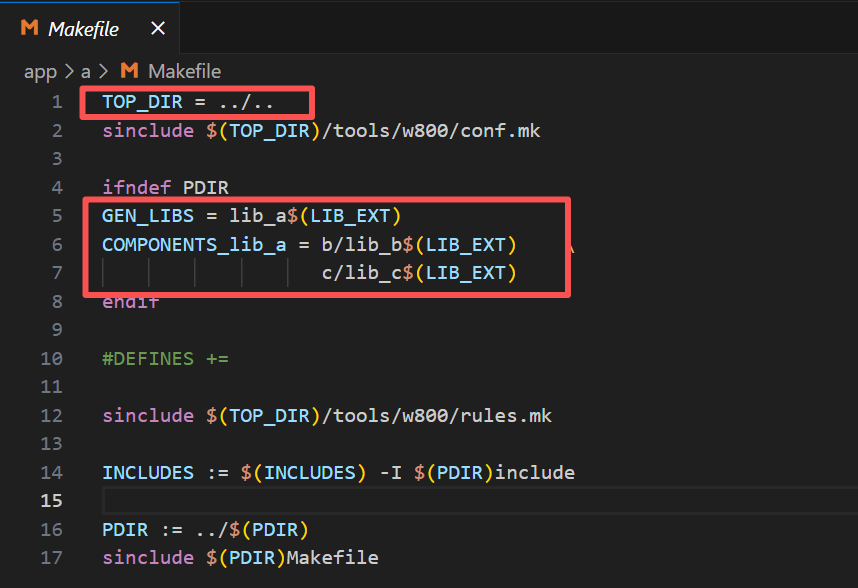Select line number 17 in the gutter

click(52, 557)
